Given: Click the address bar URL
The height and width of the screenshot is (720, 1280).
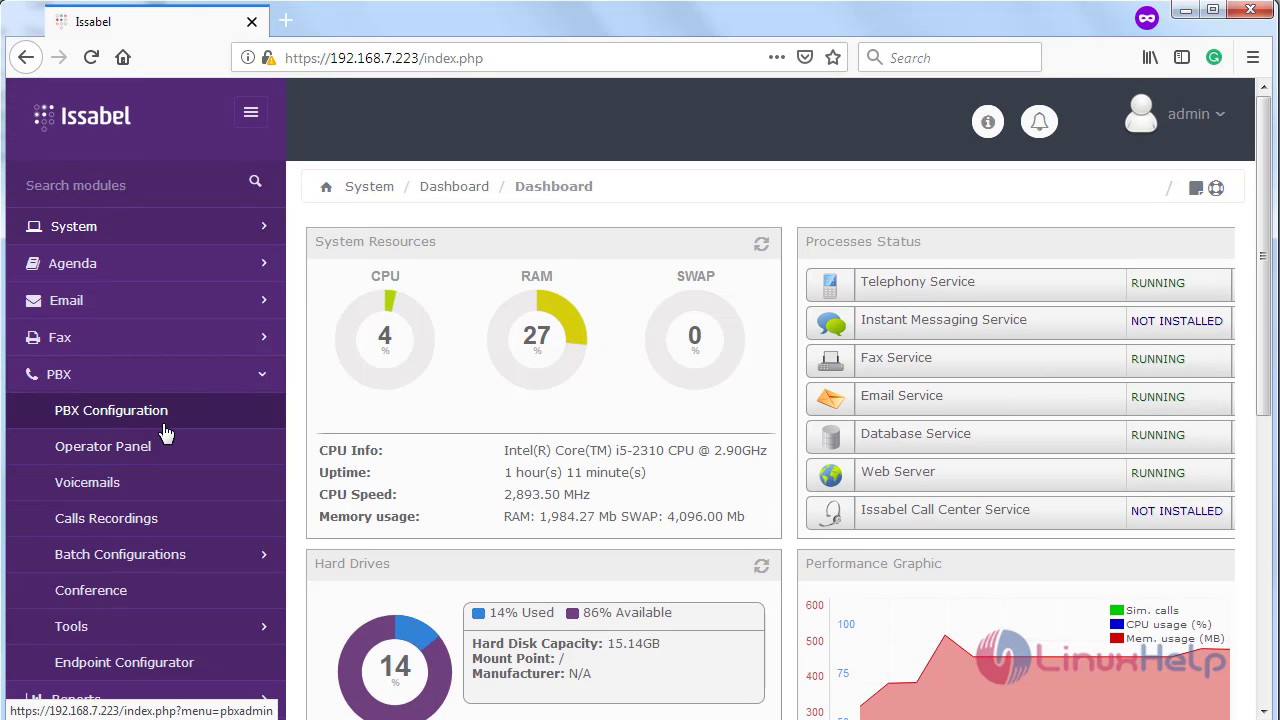Looking at the screenshot, I should point(384,58).
